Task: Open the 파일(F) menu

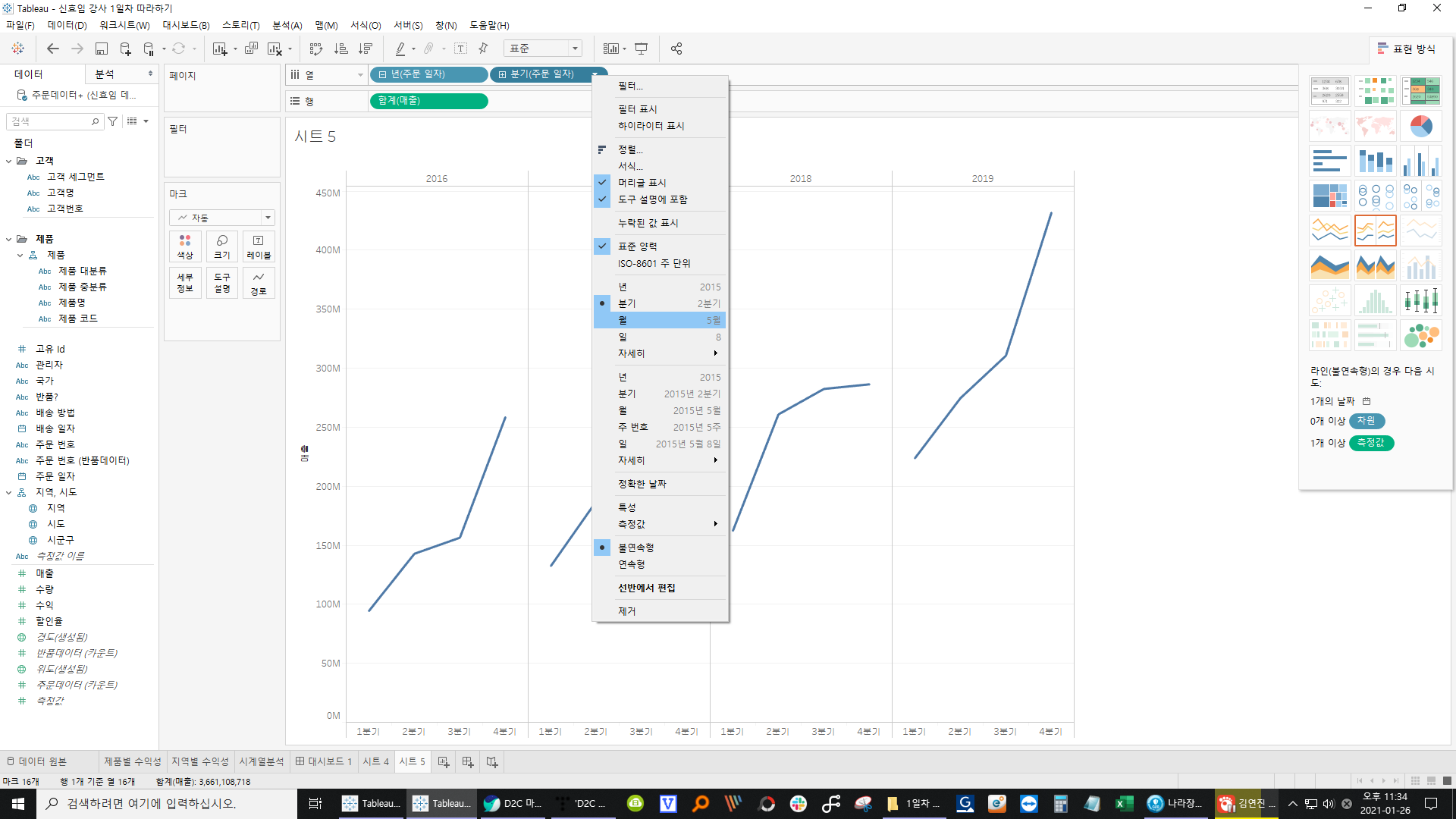Action: pyautogui.click(x=20, y=25)
